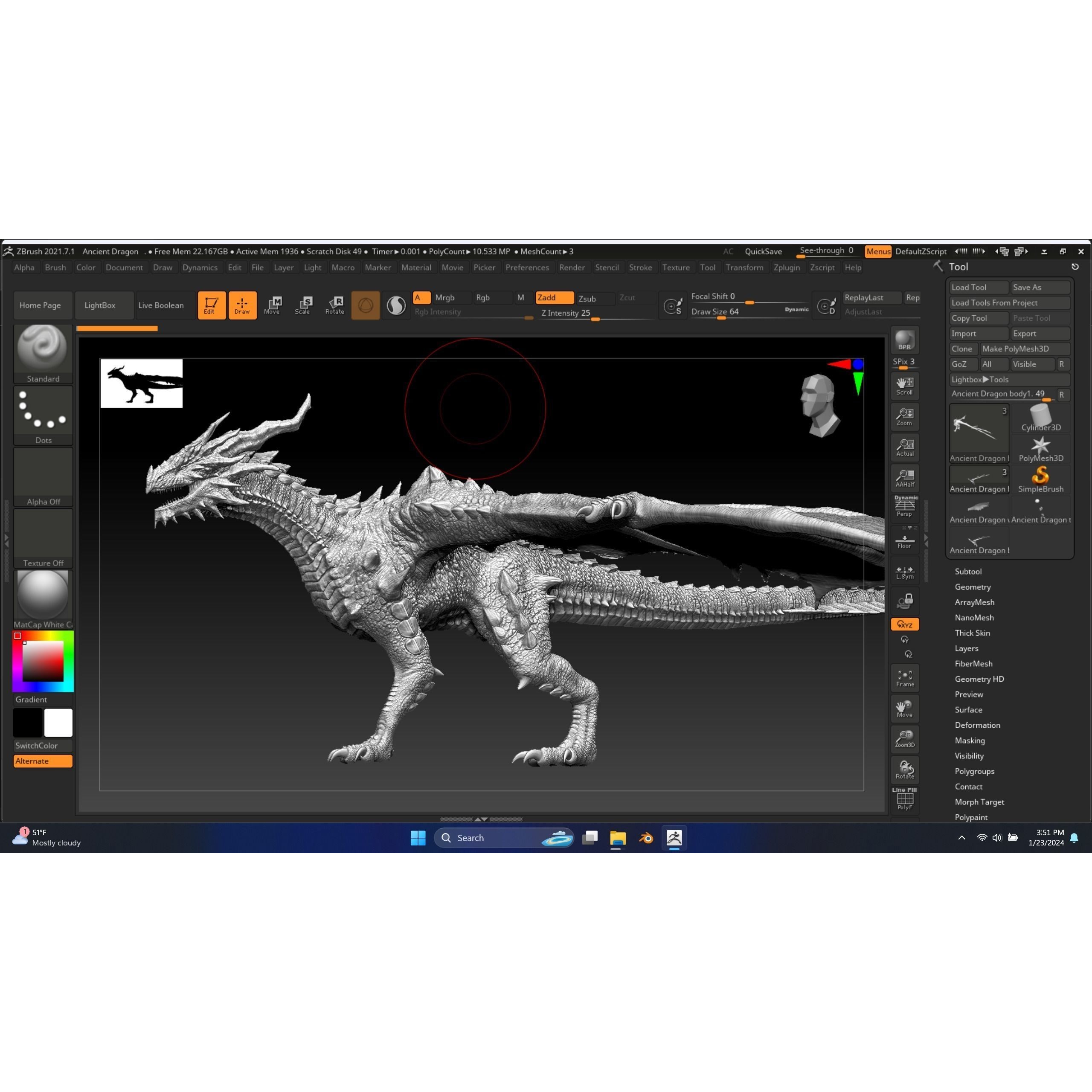
Task: Click the Make PolyMesh3D button
Action: (1024, 349)
